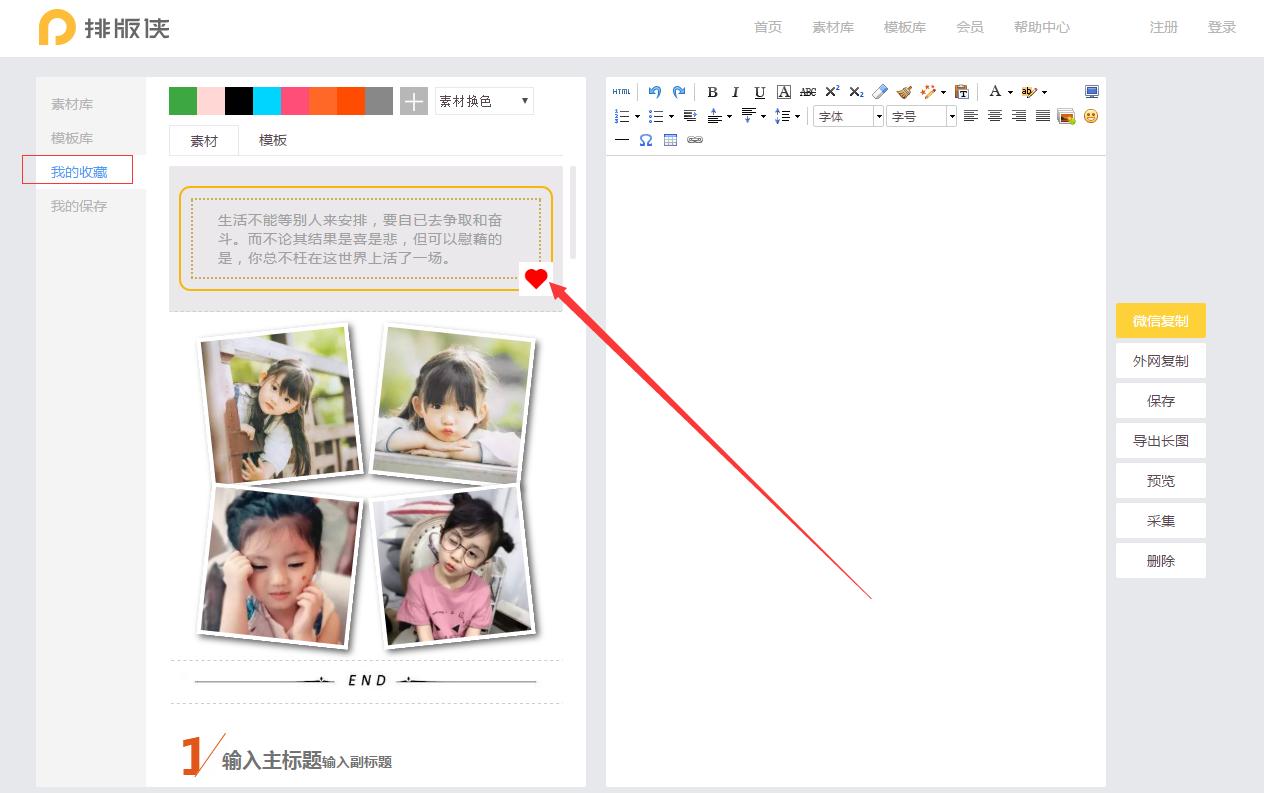The width and height of the screenshot is (1264, 793).
Task: Click the four-photo collage template
Action: pos(366,485)
